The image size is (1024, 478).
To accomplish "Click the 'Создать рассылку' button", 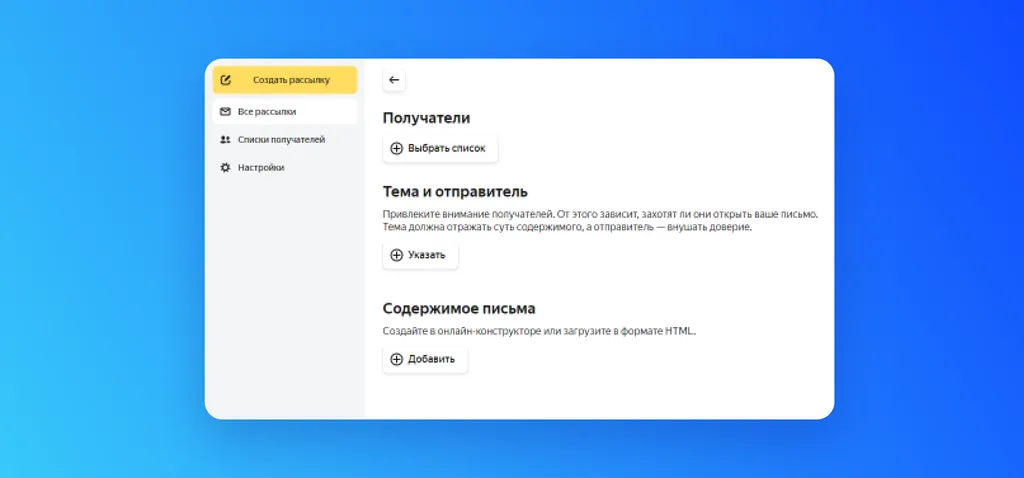I will 285,80.
